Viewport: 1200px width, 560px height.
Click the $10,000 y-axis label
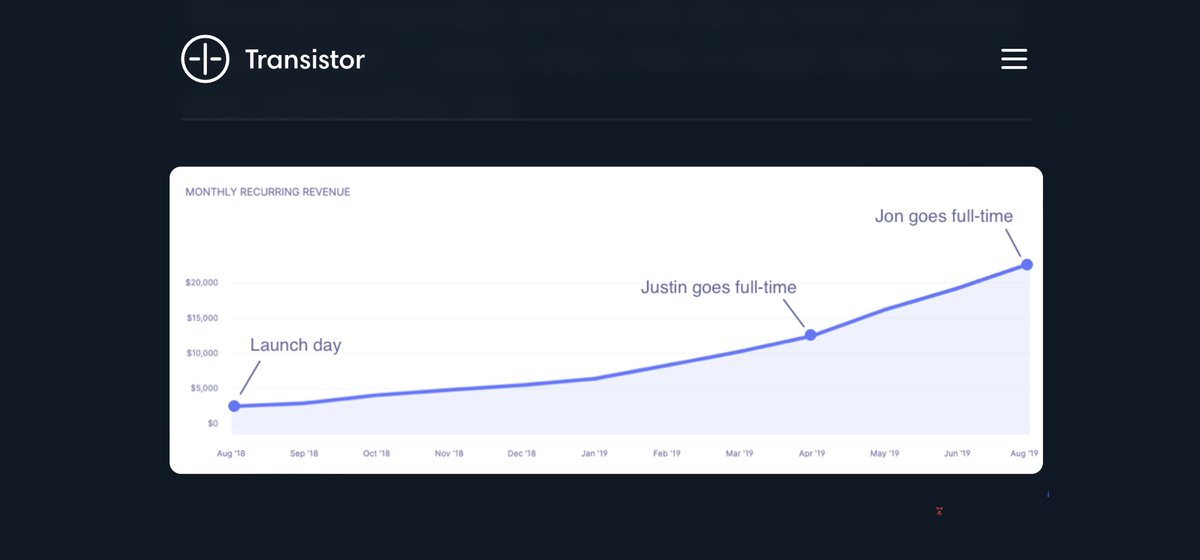[x=202, y=353]
